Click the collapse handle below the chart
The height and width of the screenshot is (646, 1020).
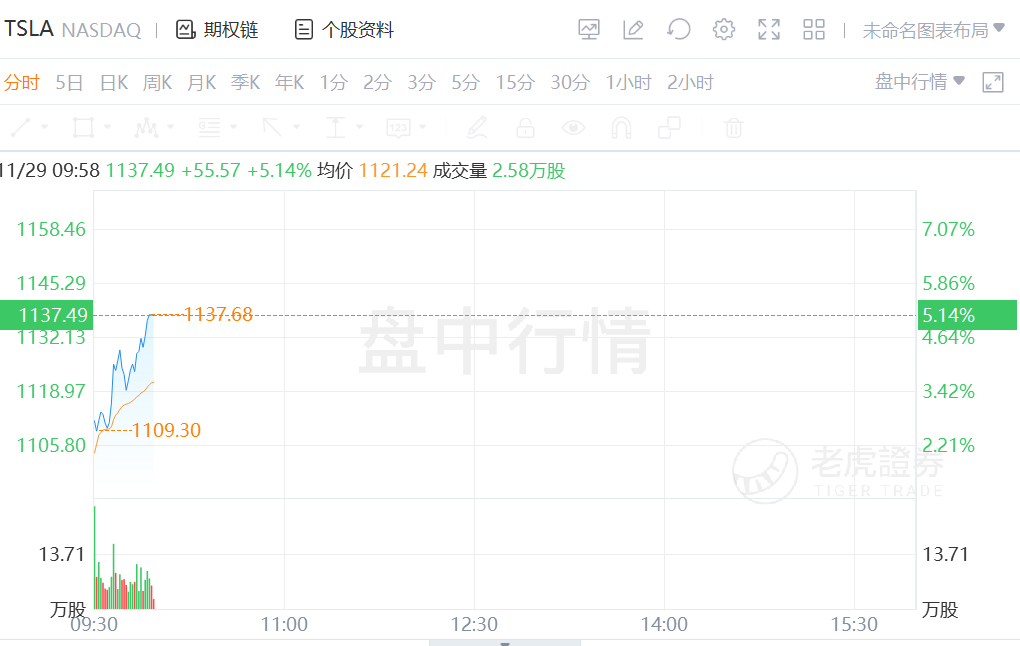click(x=504, y=643)
